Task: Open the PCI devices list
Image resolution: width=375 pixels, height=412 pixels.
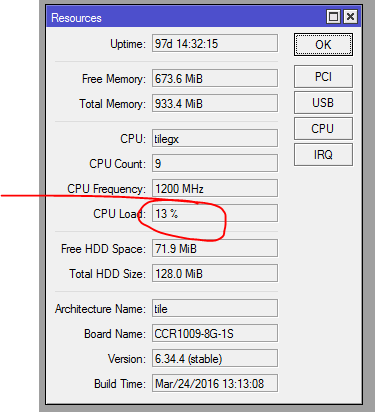Action: pyautogui.click(x=323, y=77)
